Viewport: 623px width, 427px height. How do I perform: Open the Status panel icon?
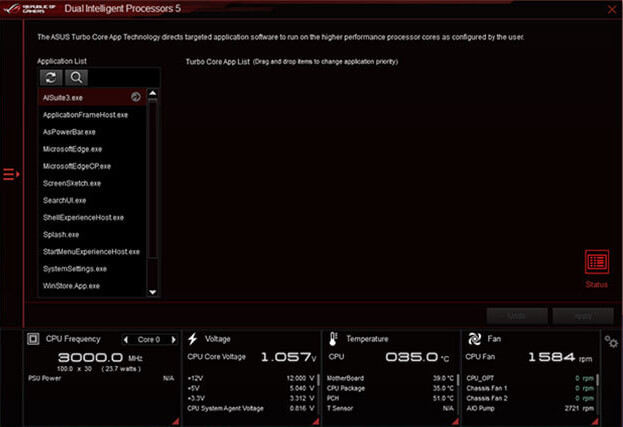point(596,262)
